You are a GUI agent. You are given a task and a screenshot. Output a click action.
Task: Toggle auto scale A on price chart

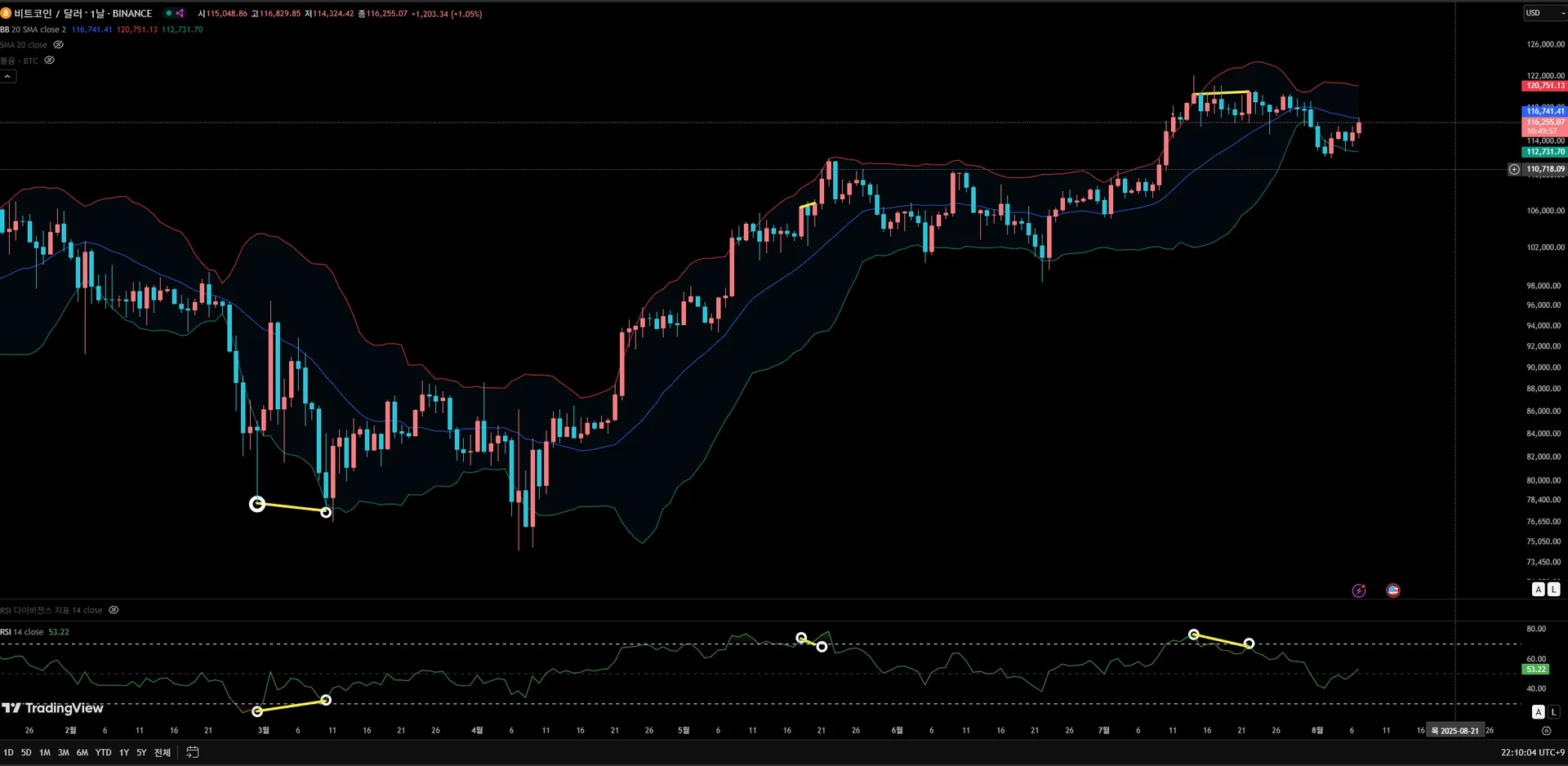click(x=1538, y=589)
